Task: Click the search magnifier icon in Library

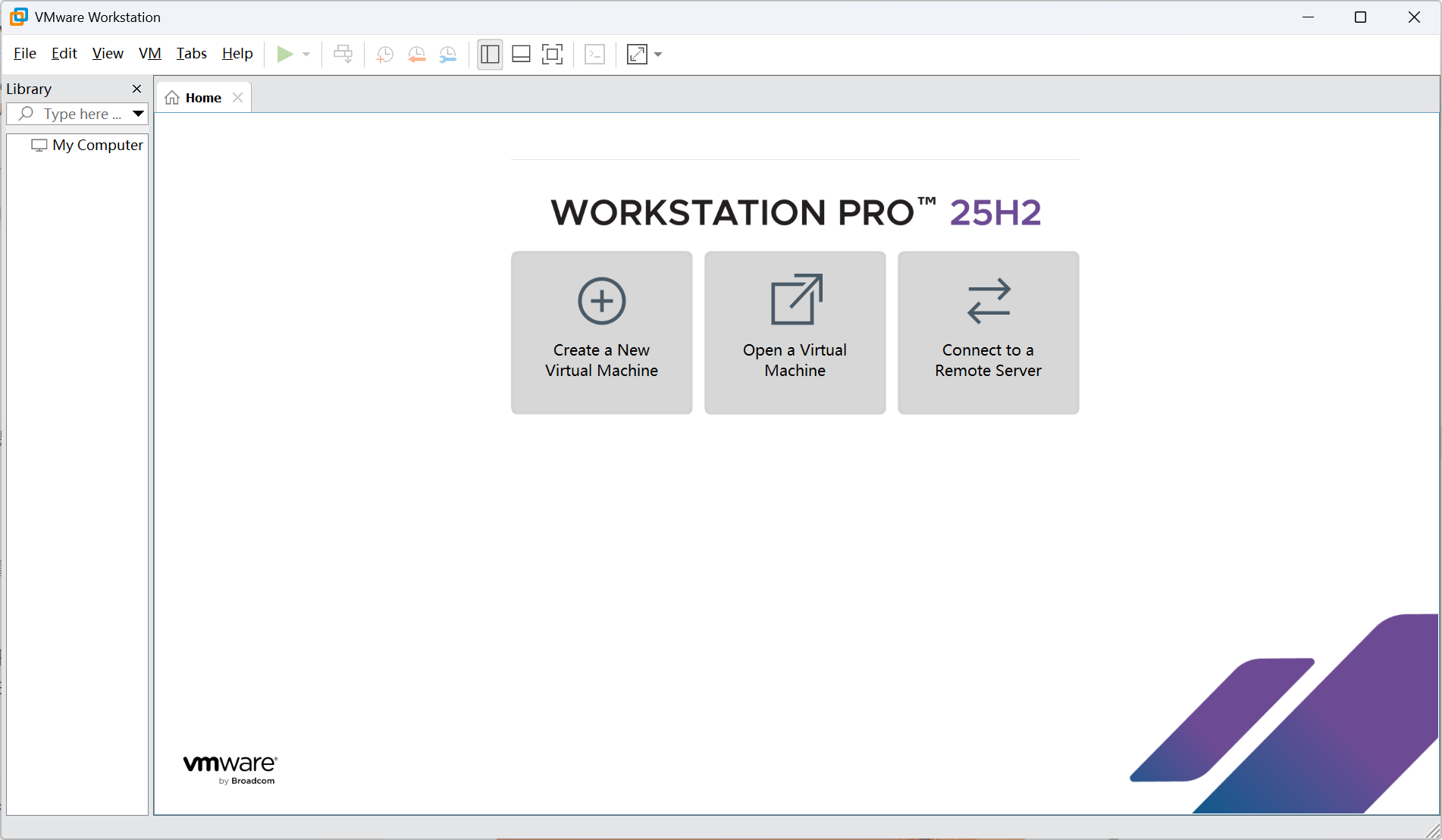Action: point(27,114)
